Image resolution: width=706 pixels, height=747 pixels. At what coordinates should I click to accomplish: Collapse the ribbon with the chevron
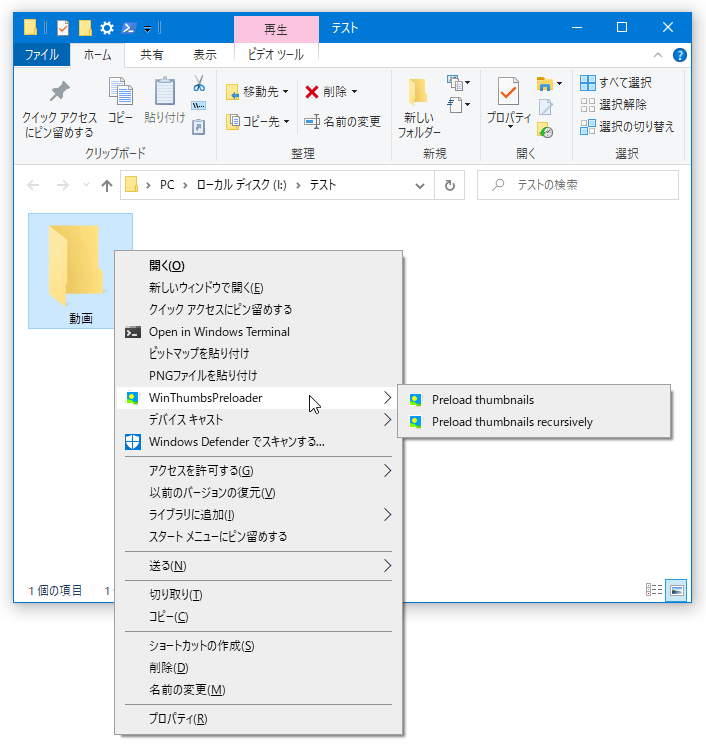(x=658, y=55)
